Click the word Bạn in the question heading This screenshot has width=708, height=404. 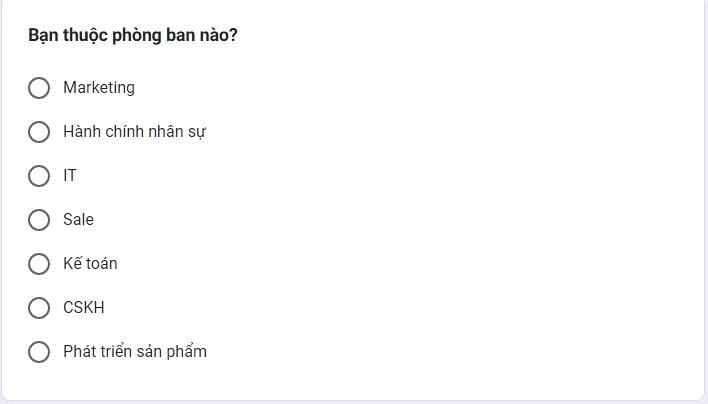[43, 35]
